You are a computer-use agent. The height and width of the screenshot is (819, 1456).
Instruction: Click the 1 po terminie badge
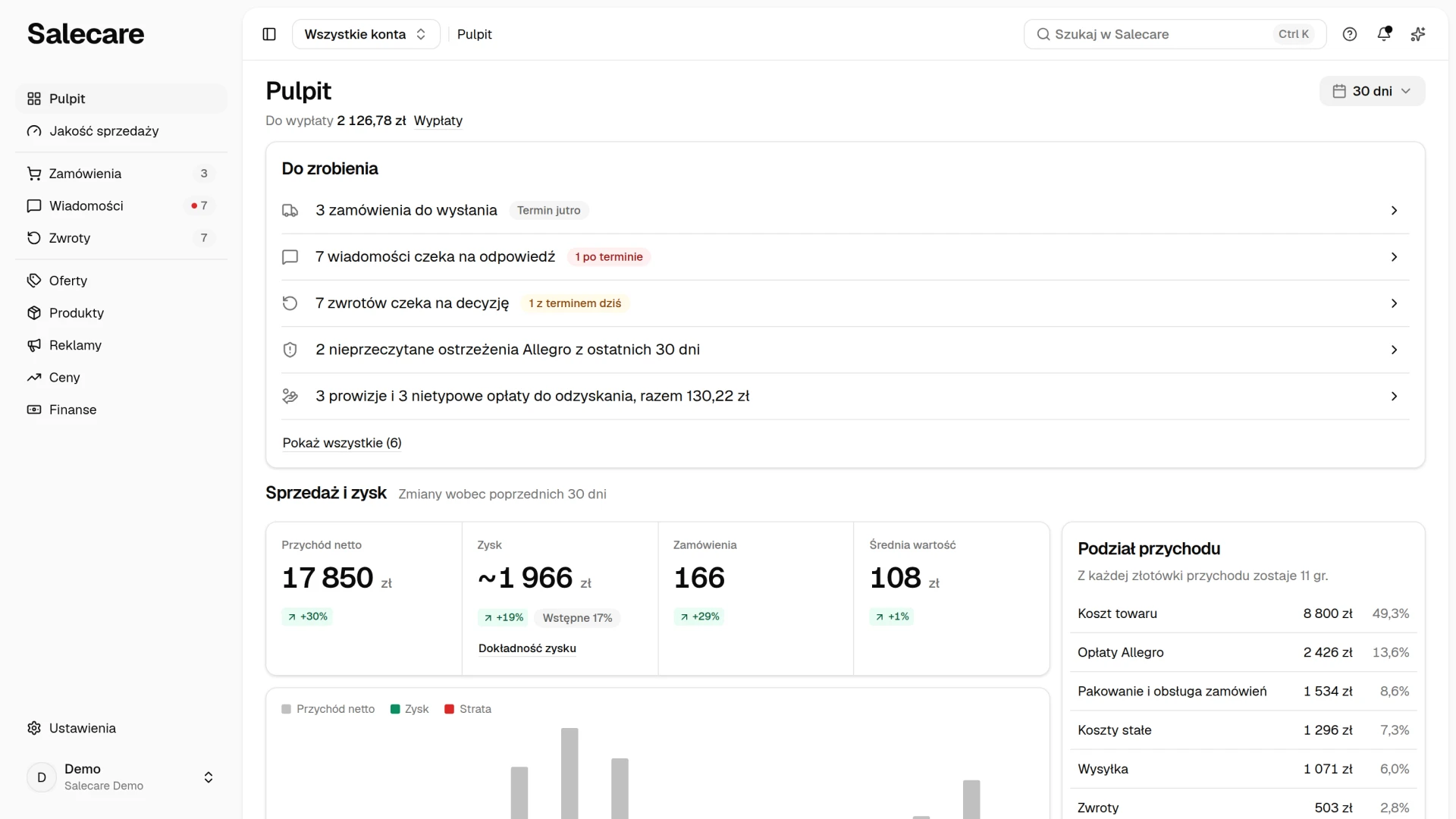point(609,257)
